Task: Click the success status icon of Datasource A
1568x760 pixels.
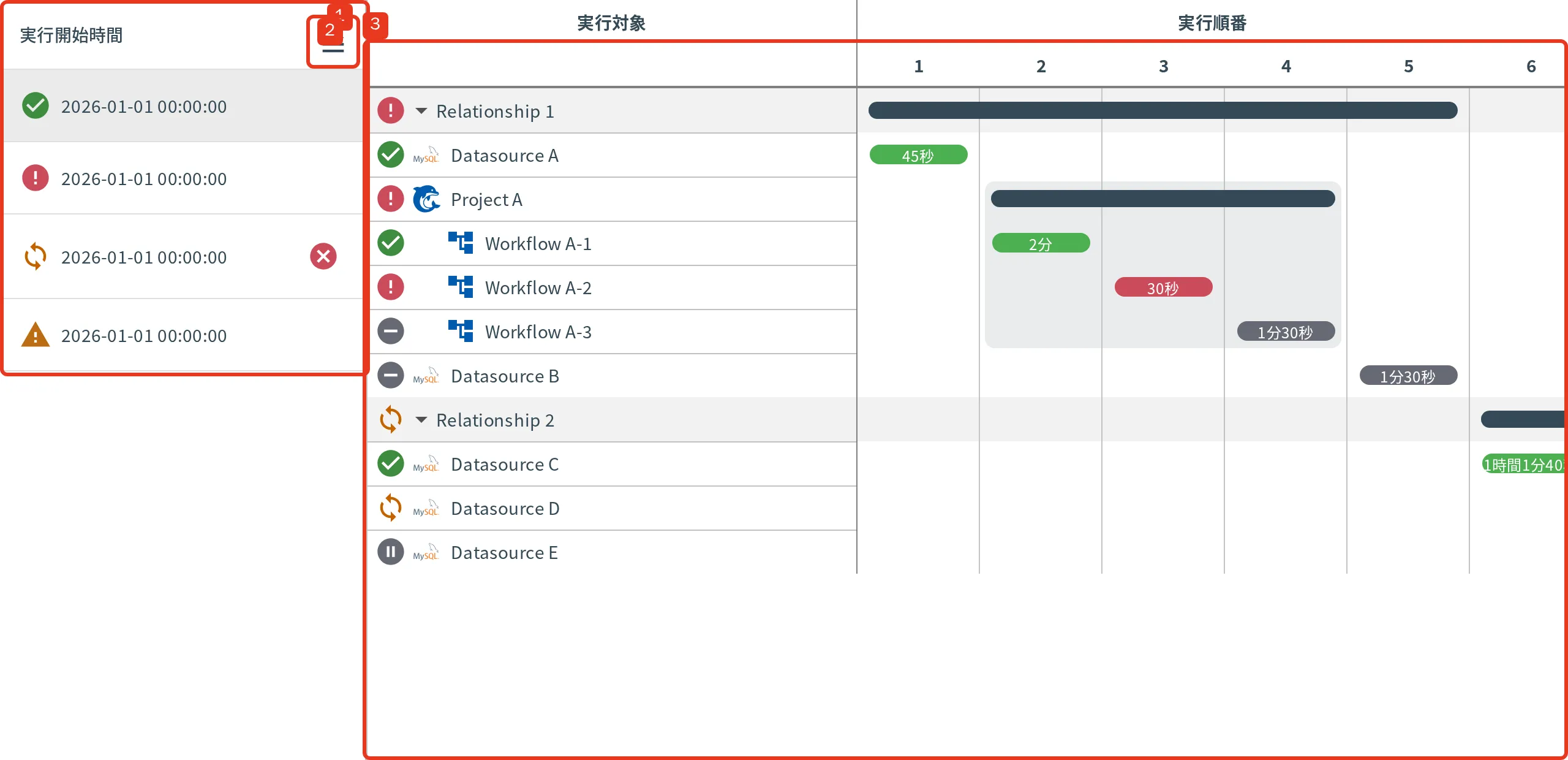Action: pyautogui.click(x=391, y=155)
